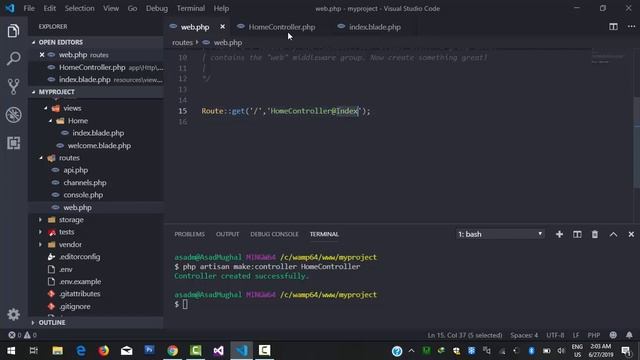Image resolution: width=640 pixels, height=360 pixels.
Task: Open the Debug view in activity bar
Action: (x=13, y=115)
